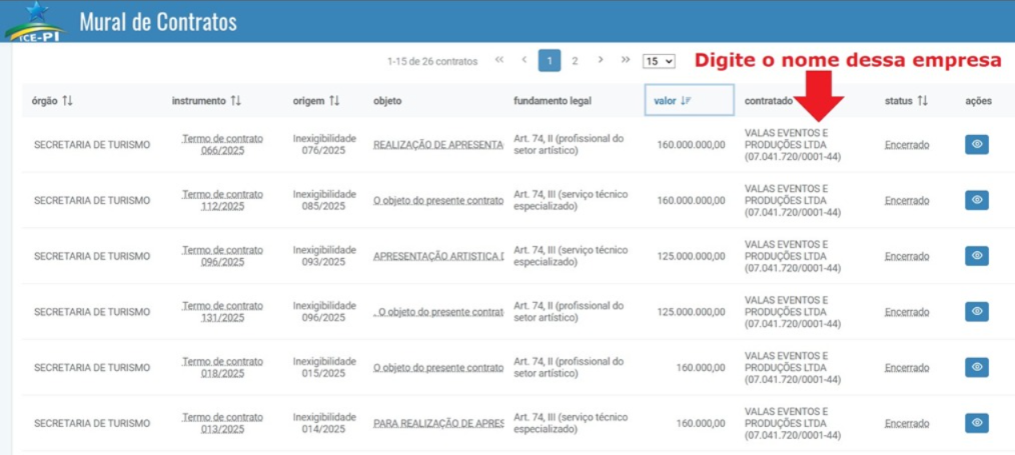Click Encerrado status of contract 112/2025
1015x455 pixels.
(906, 201)
